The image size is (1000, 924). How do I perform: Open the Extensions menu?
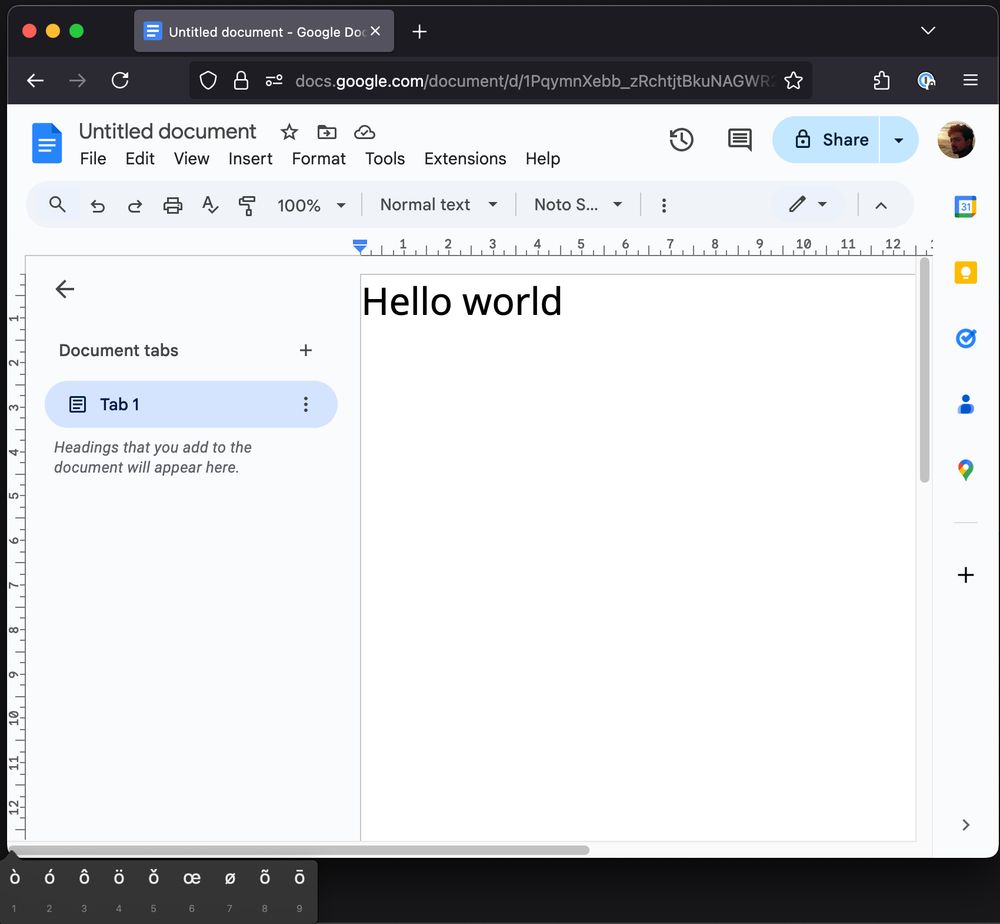(465, 159)
